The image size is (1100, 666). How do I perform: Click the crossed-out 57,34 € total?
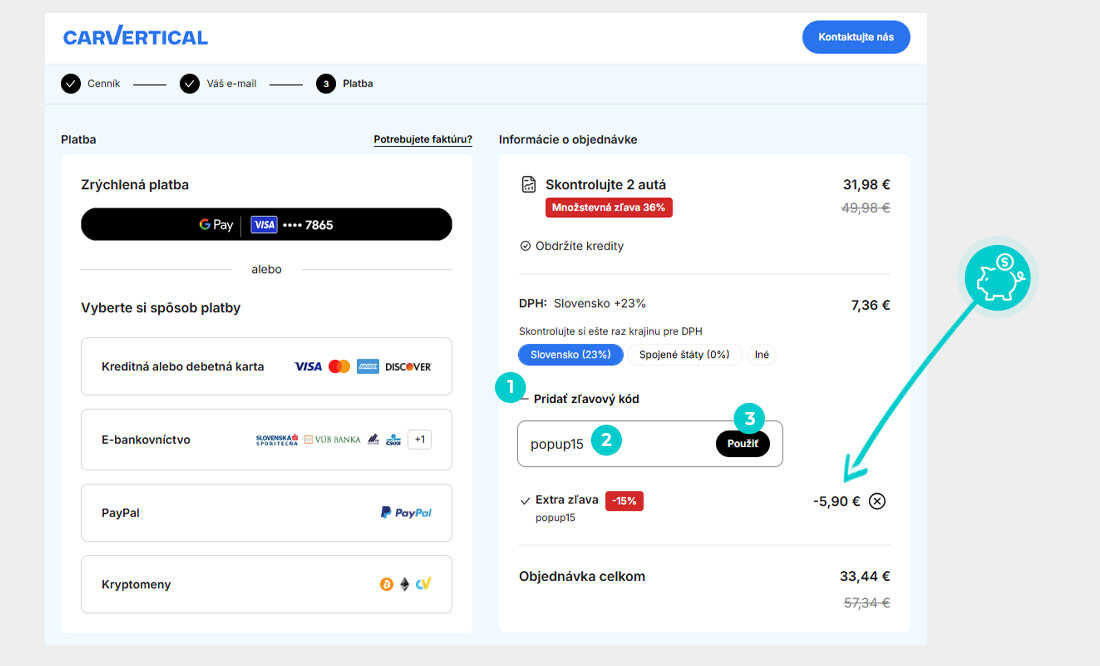click(x=867, y=603)
